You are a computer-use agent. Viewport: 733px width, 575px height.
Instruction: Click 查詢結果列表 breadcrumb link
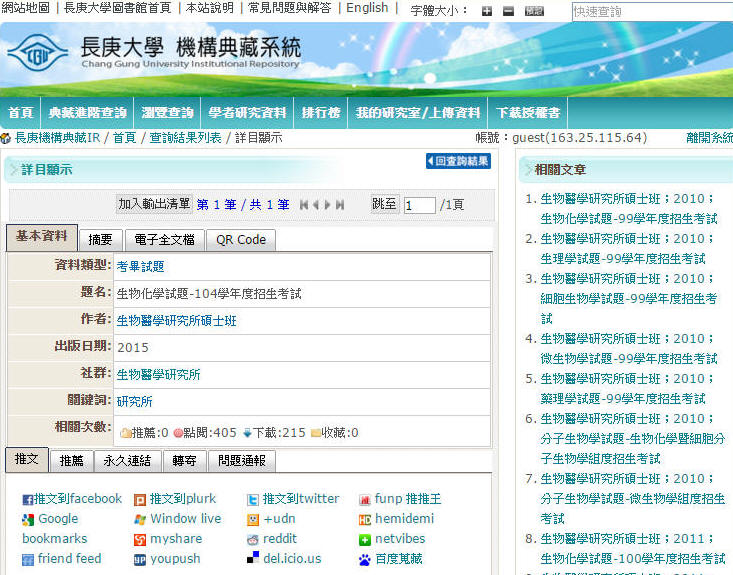coord(185,138)
